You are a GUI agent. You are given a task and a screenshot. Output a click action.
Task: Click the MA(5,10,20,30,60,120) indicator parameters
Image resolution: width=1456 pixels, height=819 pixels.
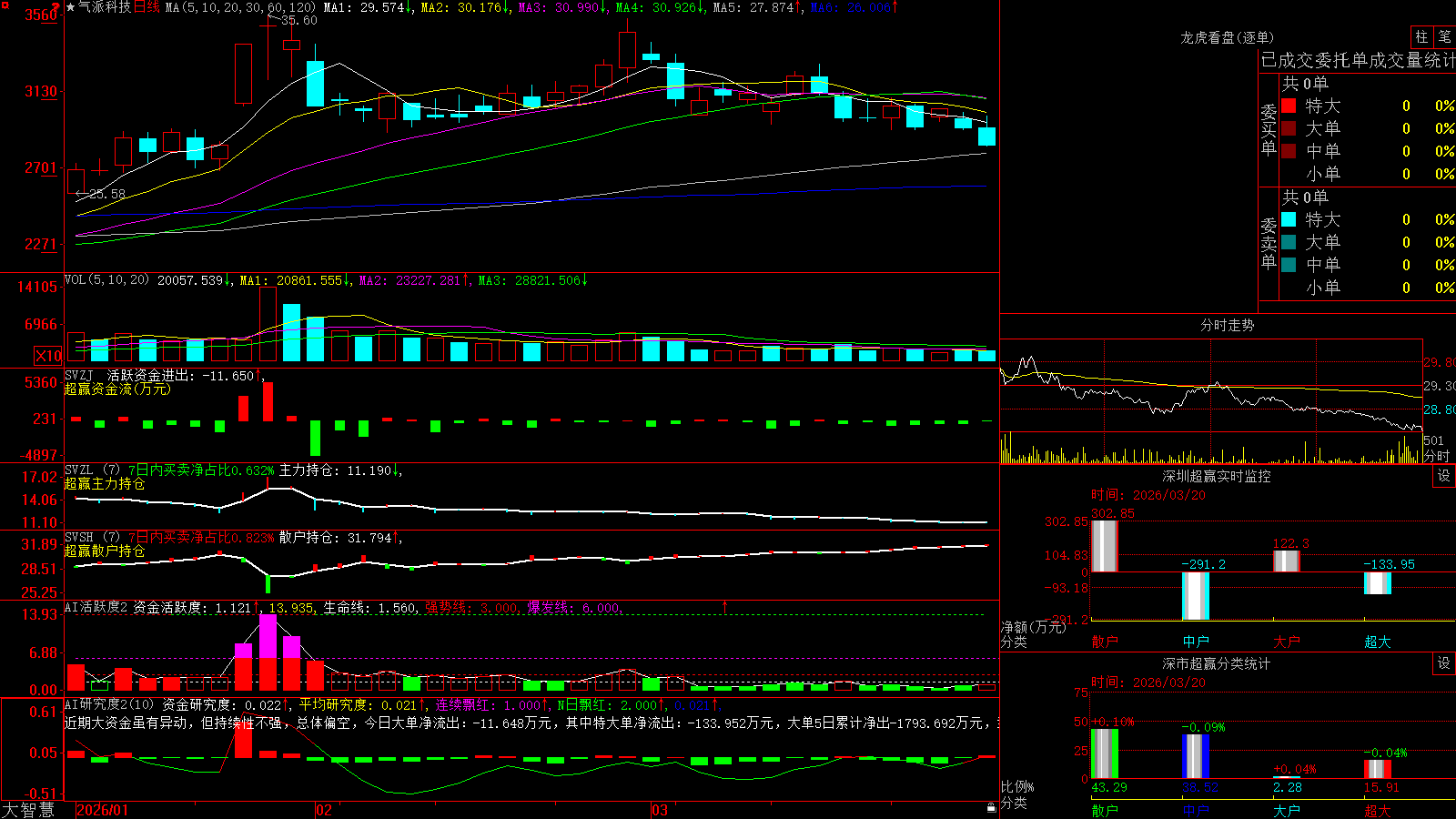(240, 7)
